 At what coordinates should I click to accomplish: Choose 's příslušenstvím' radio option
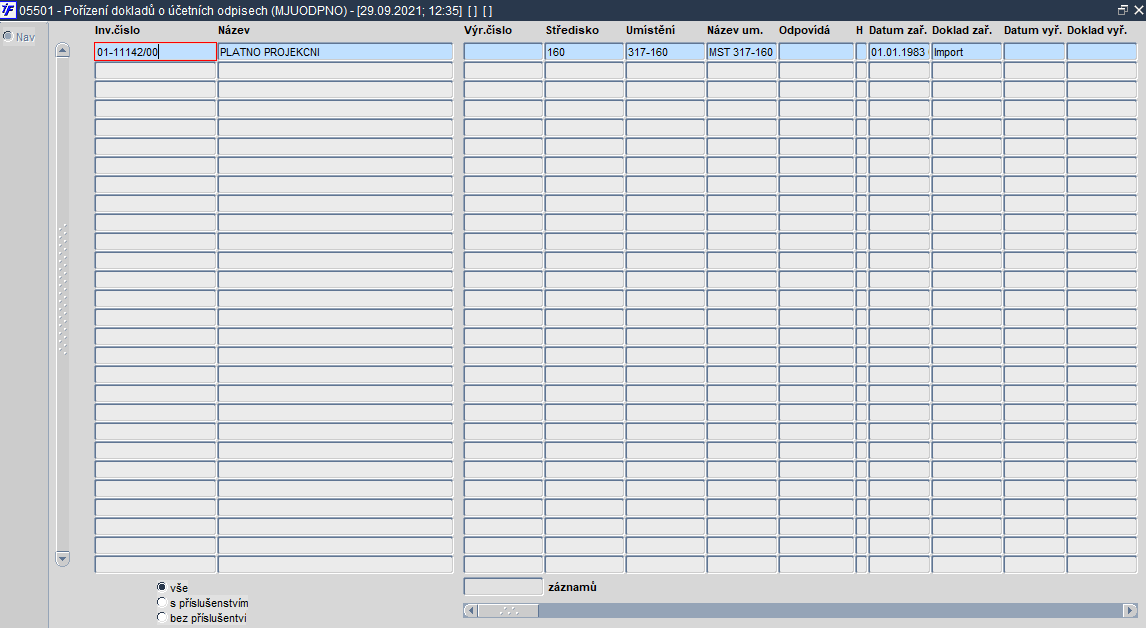162,602
